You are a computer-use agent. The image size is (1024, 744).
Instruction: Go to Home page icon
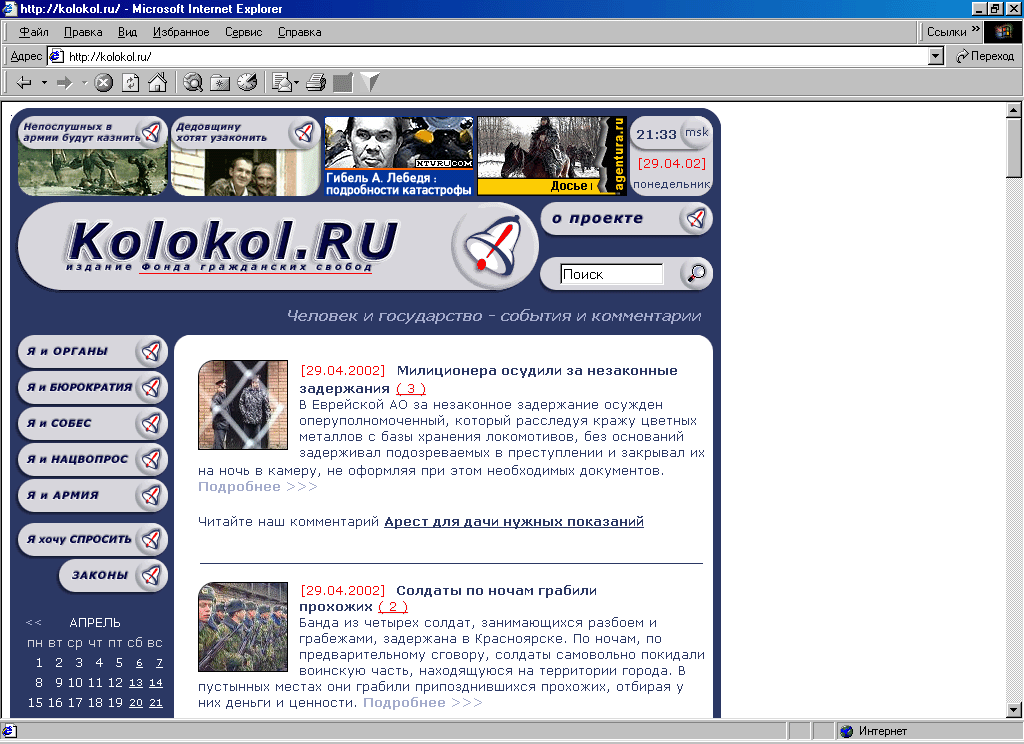point(157,83)
